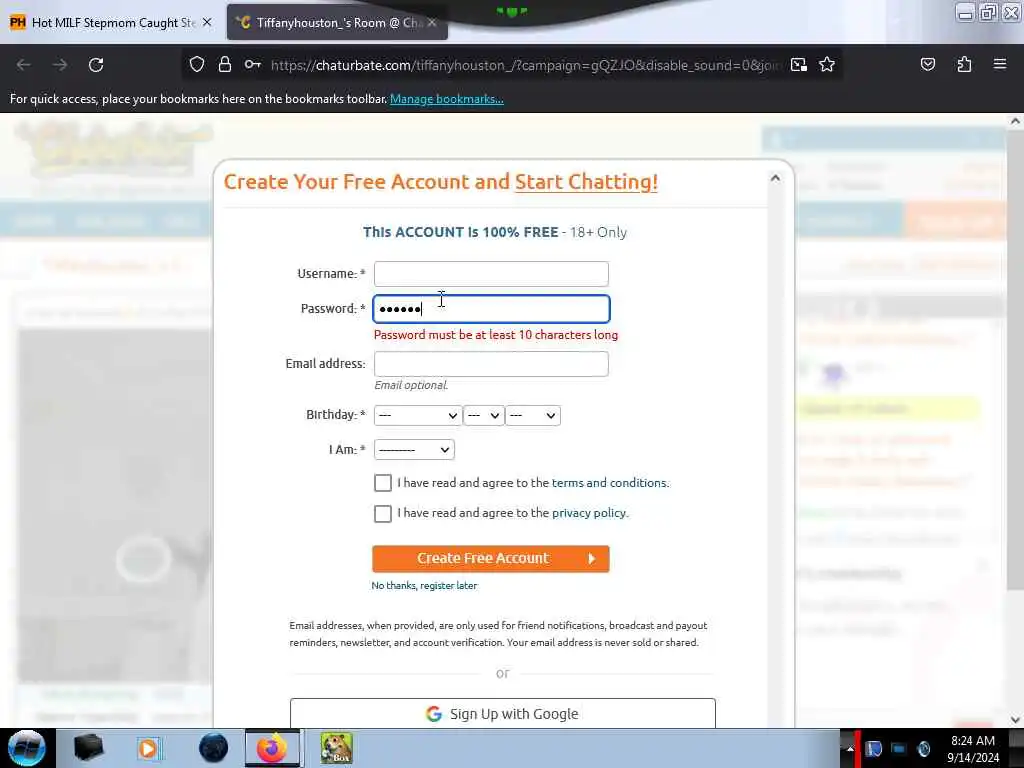
Task: Close the Tiffanyhouston_'s Room tab
Action: click(x=432, y=22)
